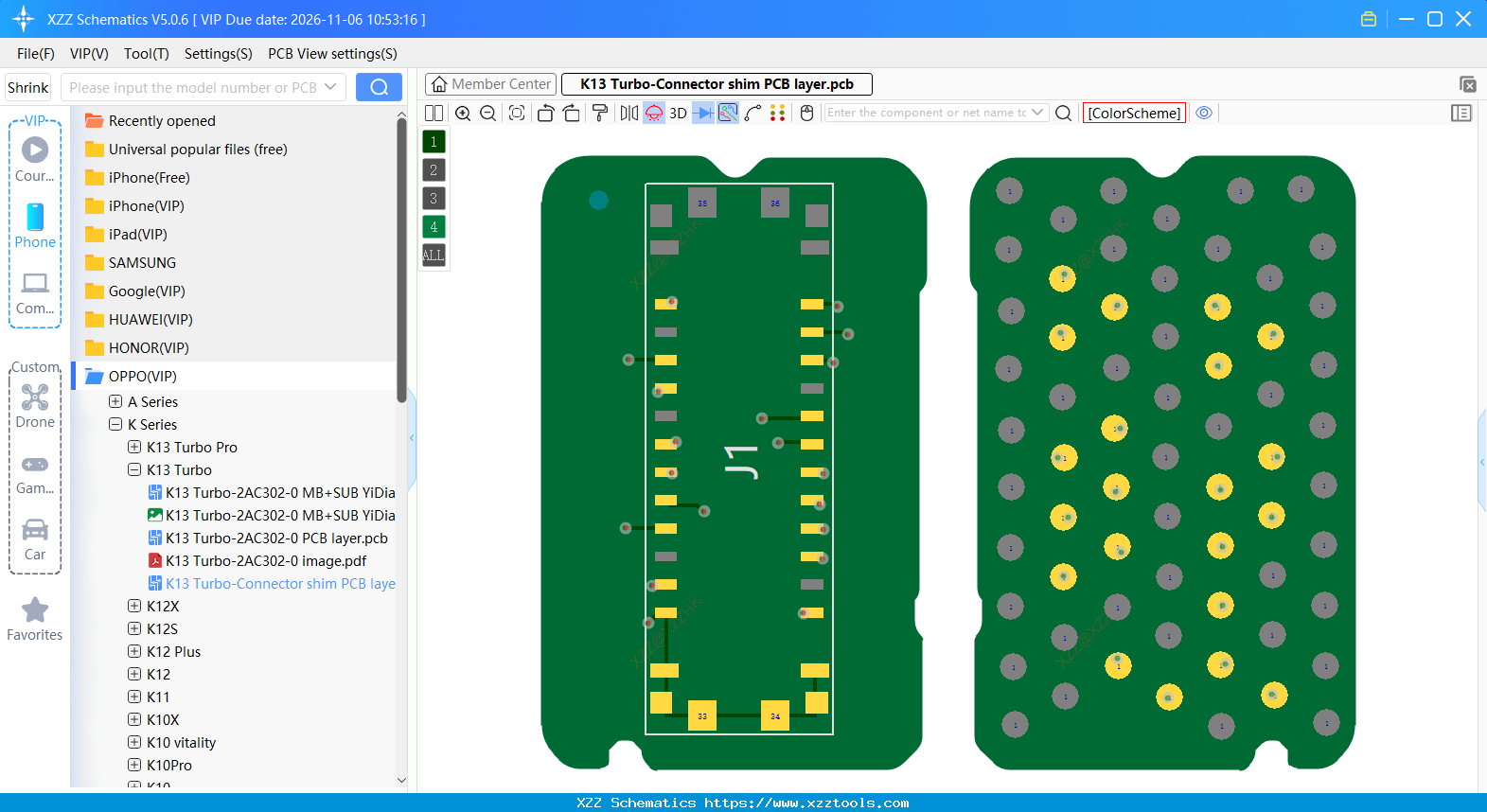The width and height of the screenshot is (1487, 812).
Task: Select the paint roller tool
Action: point(600,113)
